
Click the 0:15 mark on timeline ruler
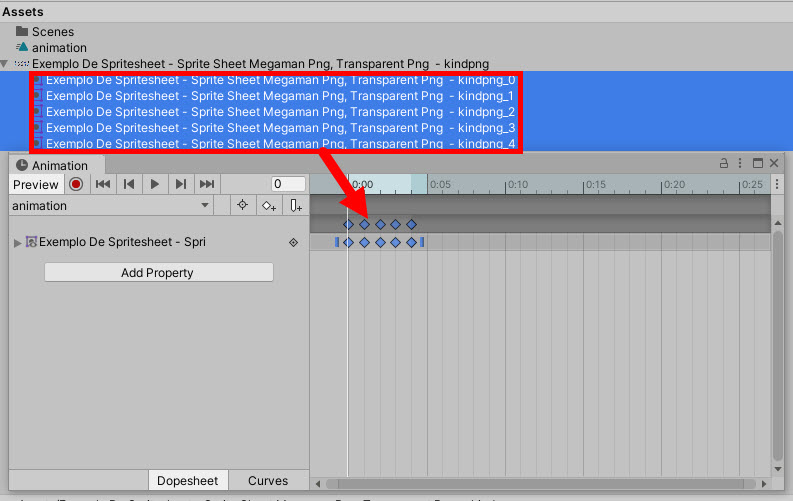tap(595, 185)
